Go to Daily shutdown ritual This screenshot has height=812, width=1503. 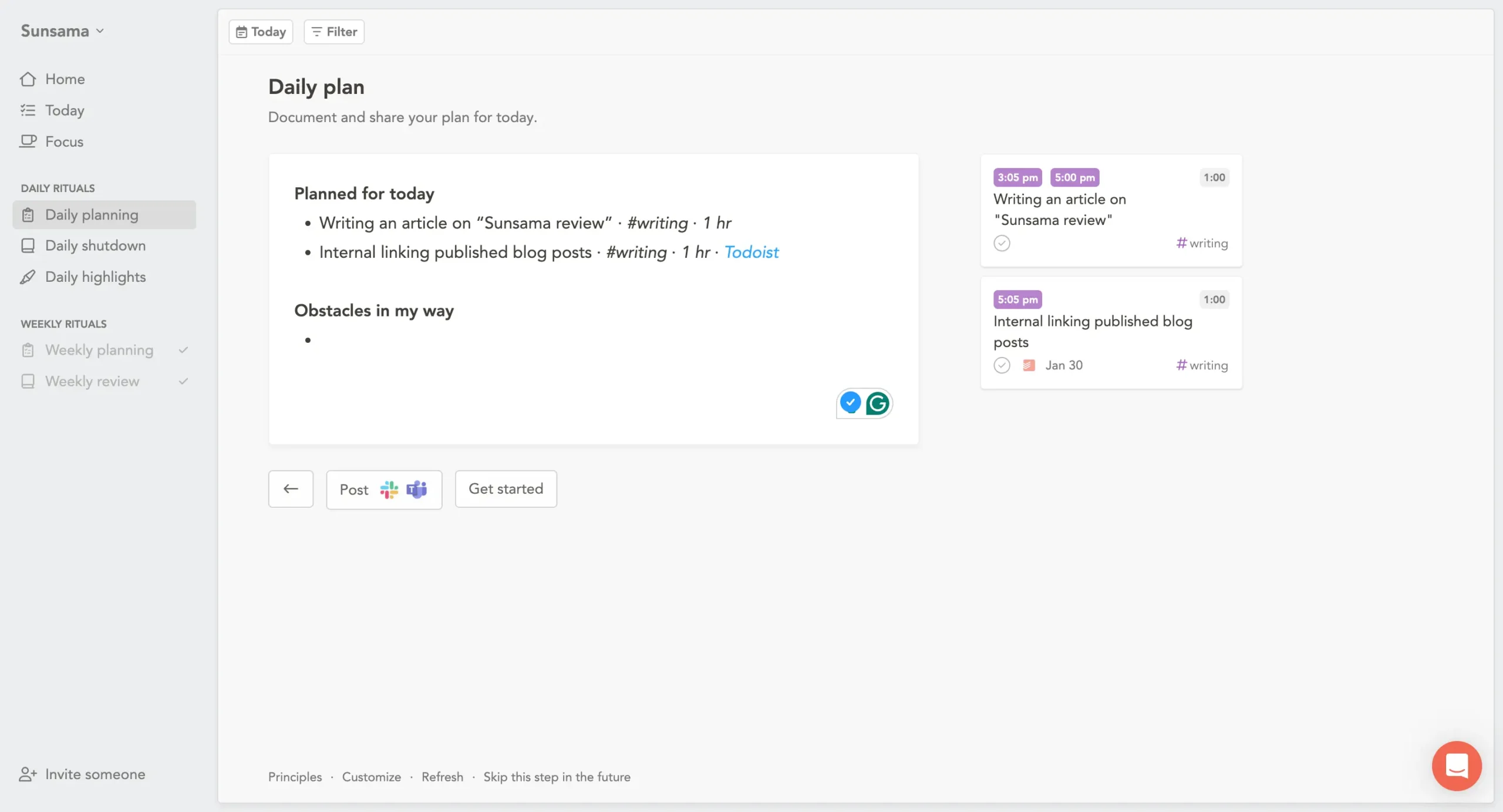point(95,245)
